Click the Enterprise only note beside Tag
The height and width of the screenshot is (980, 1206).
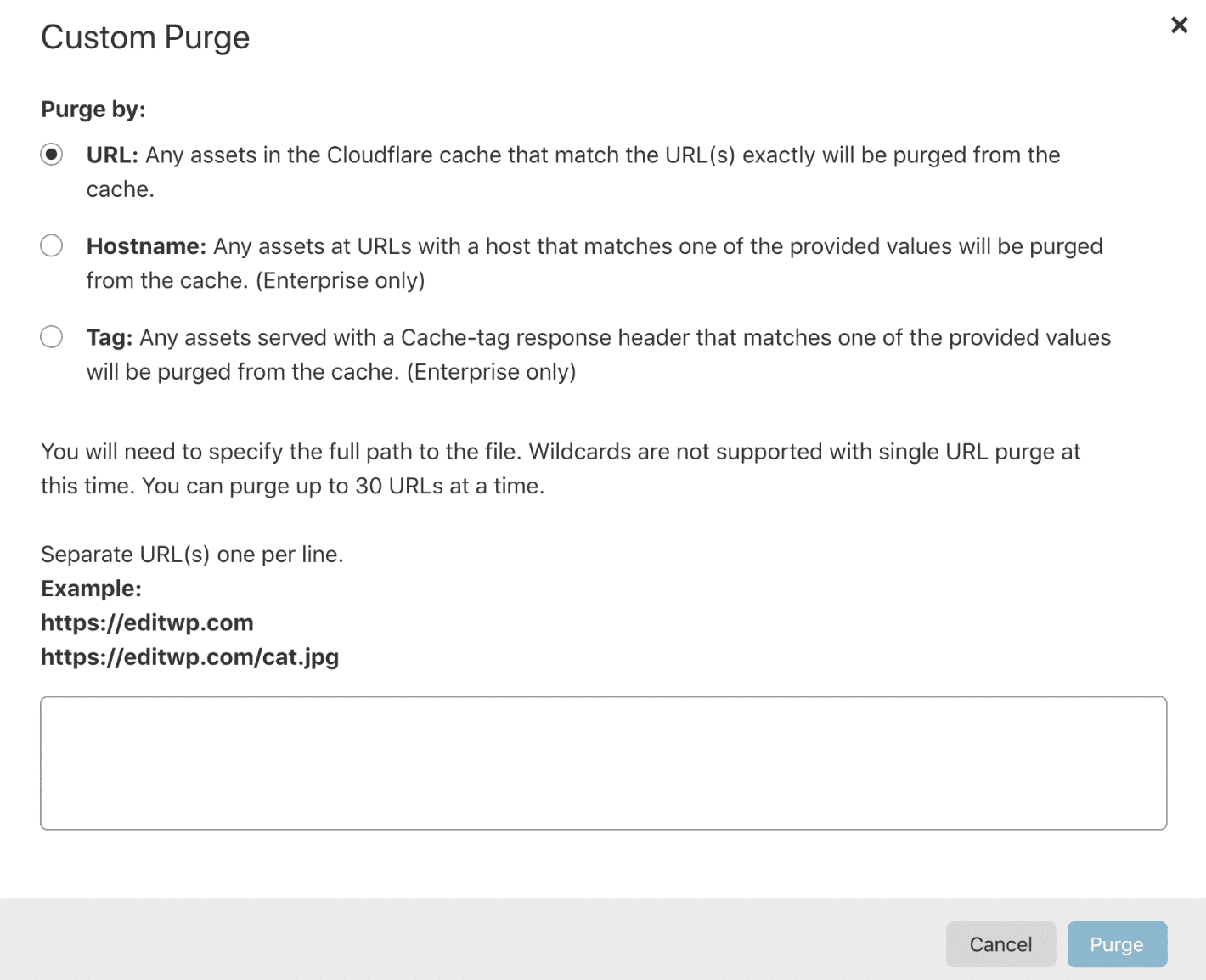click(x=491, y=371)
